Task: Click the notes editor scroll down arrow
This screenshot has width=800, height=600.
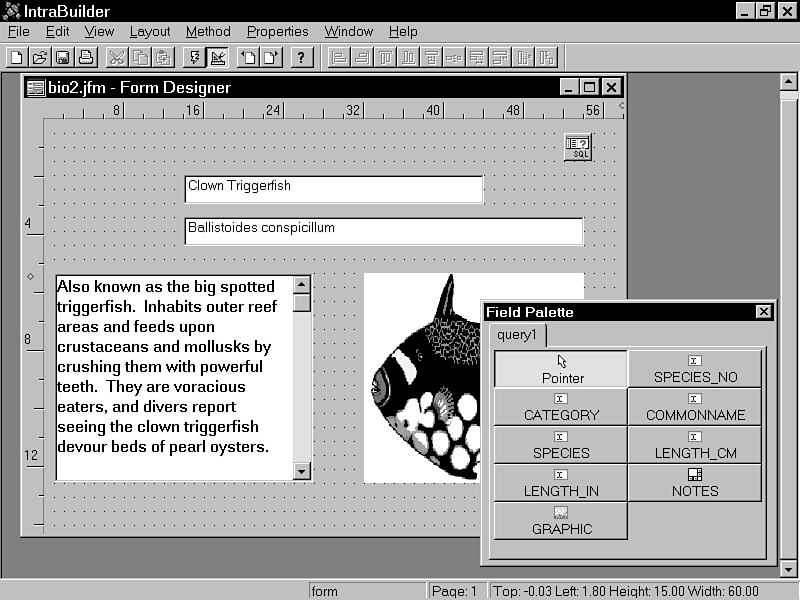Action: coord(302,470)
